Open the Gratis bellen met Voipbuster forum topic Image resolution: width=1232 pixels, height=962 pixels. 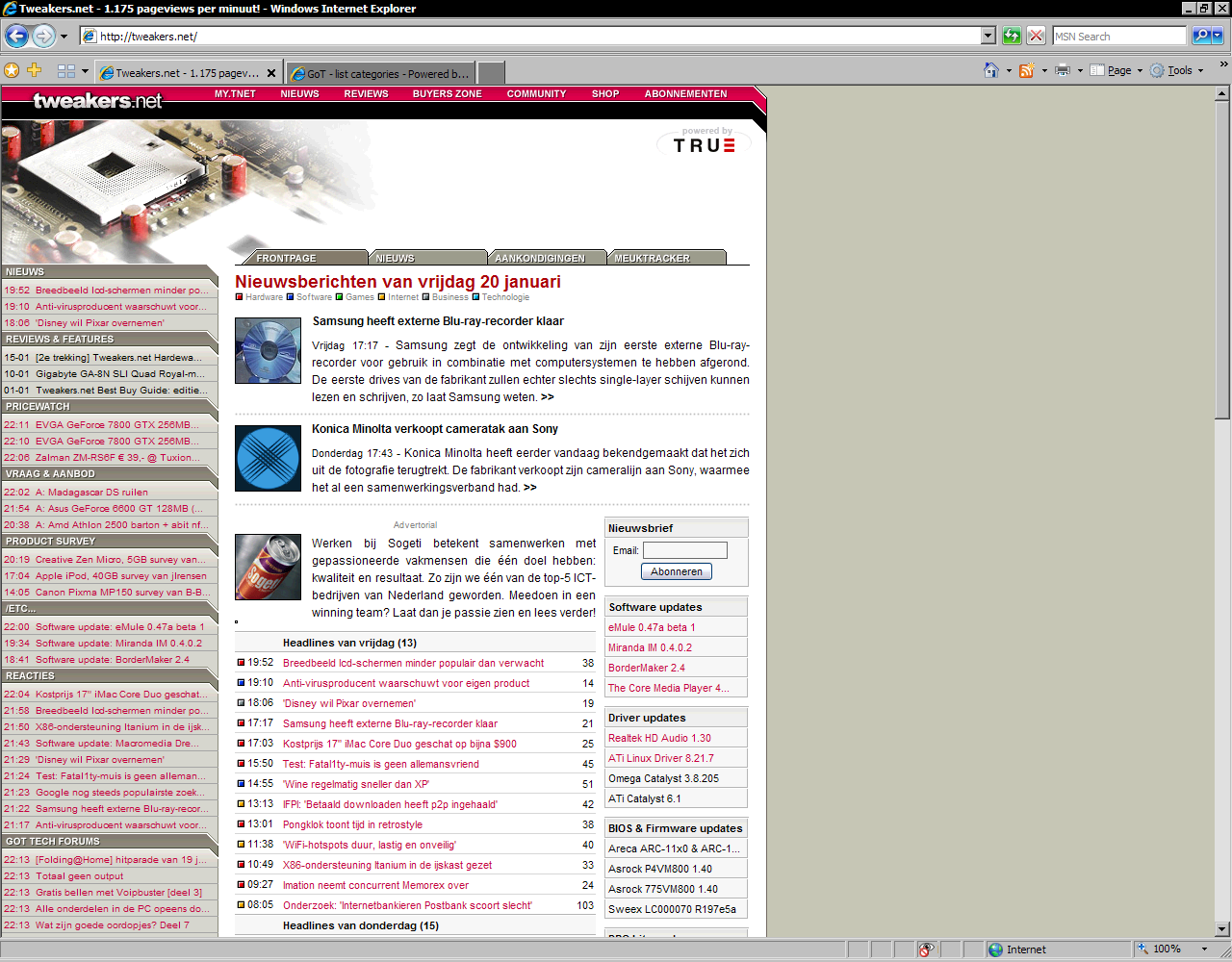point(119,893)
